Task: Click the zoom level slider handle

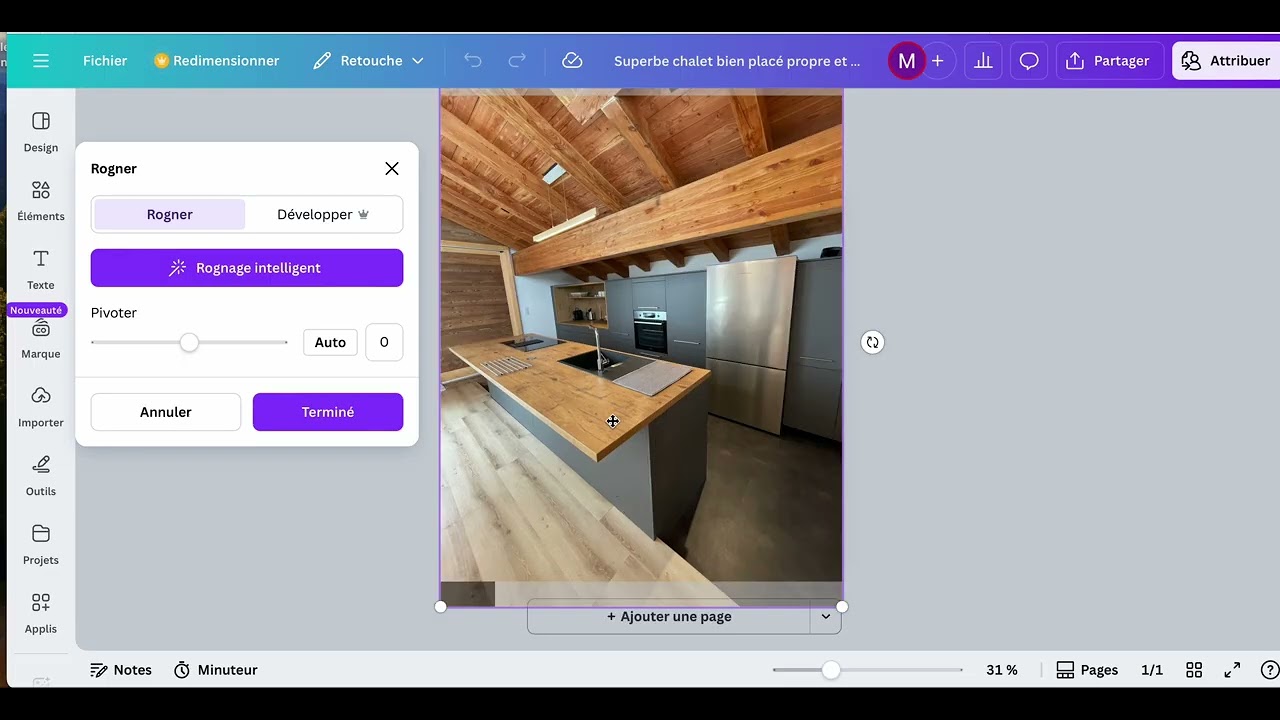Action: click(x=831, y=670)
